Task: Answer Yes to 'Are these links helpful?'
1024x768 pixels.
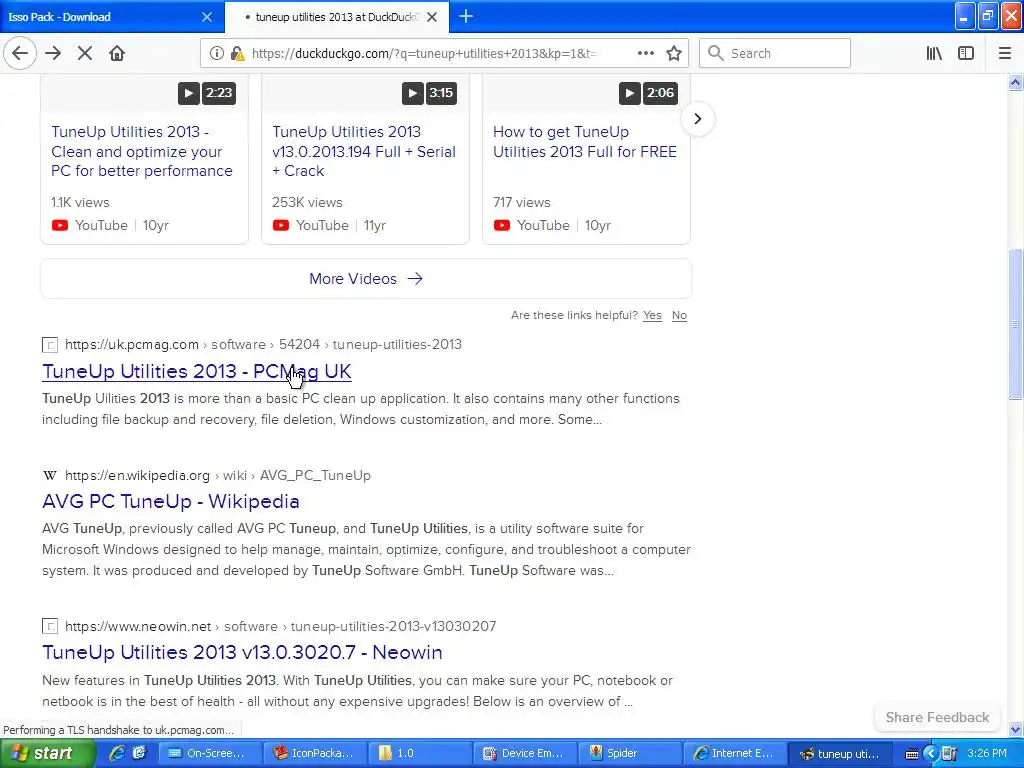Action: (x=652, y=315)
